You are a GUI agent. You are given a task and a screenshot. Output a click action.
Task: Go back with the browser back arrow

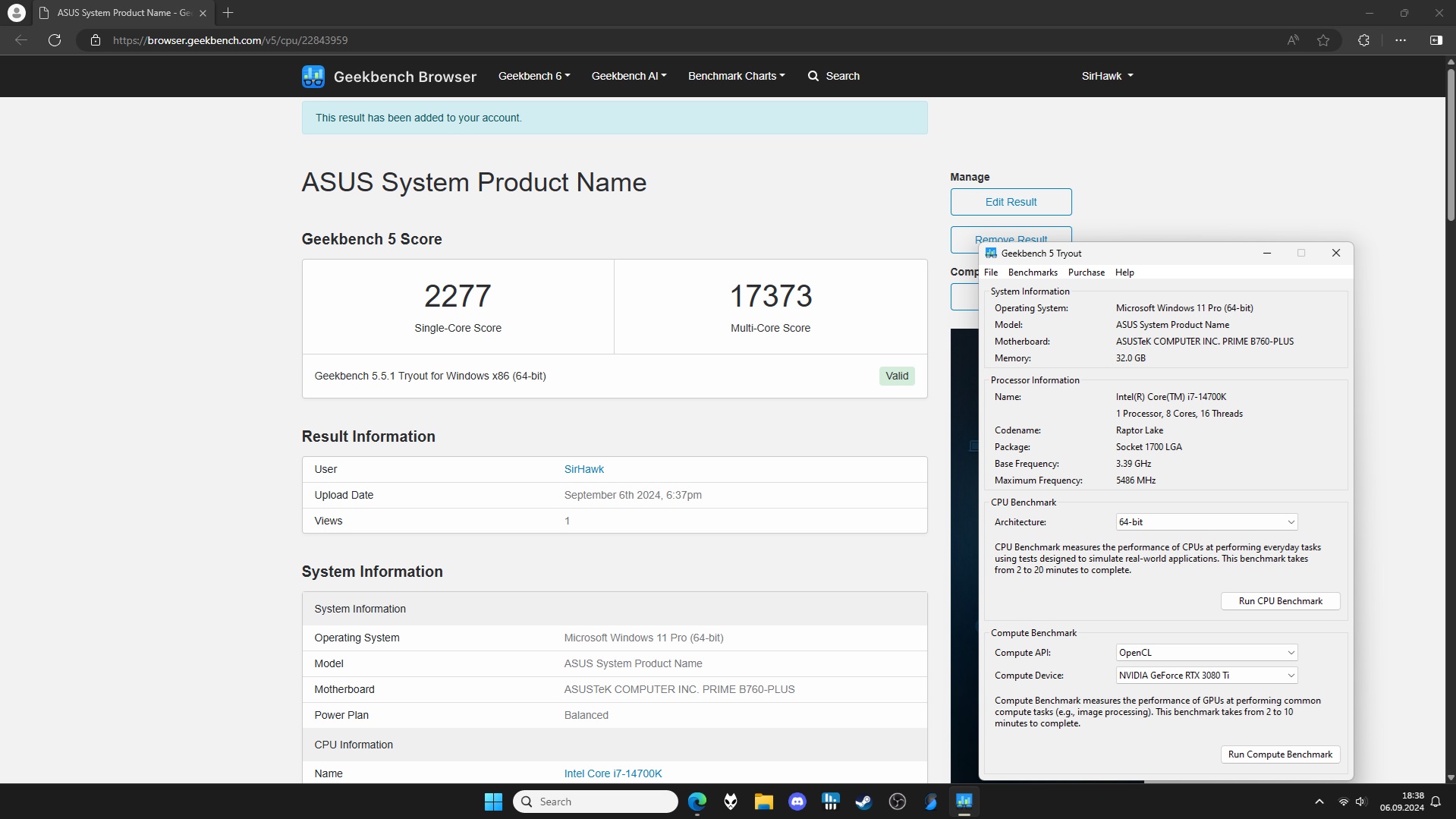coord(21,40)
